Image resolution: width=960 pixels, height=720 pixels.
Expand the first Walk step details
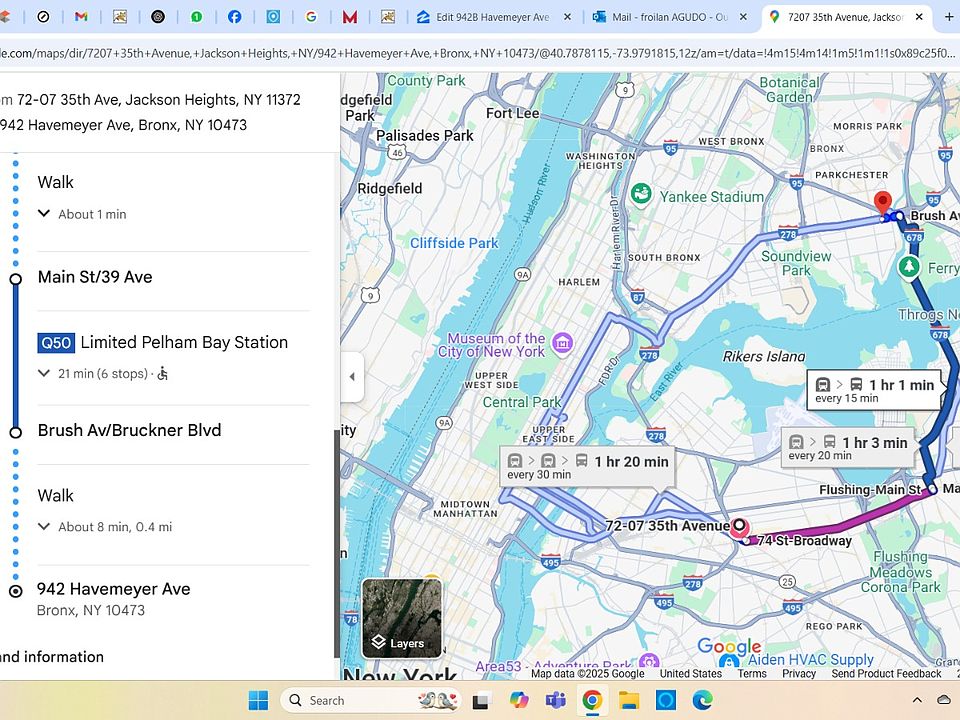pos(44,214)
